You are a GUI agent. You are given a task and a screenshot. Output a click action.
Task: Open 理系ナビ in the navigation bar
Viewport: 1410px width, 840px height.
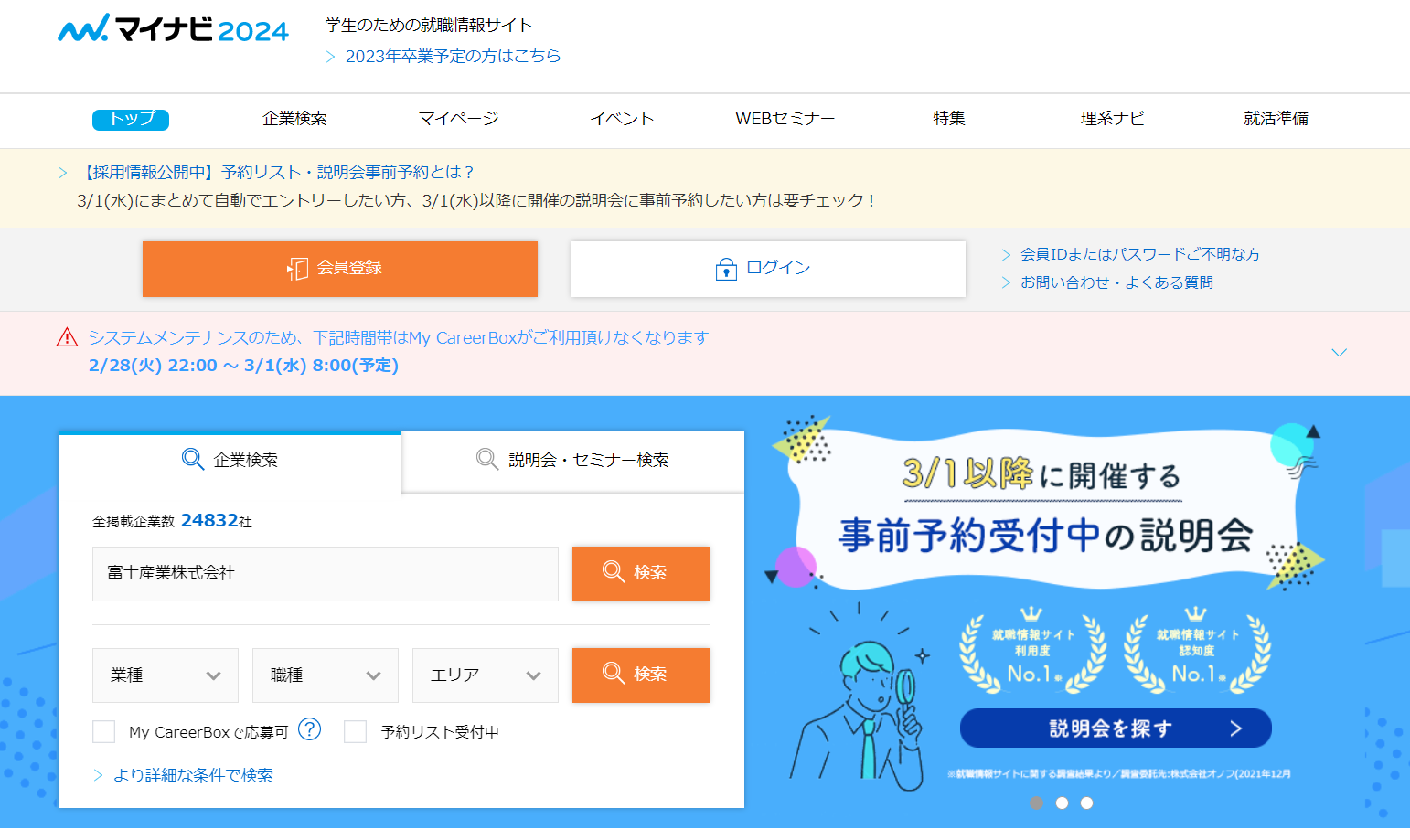[1112, 119]
